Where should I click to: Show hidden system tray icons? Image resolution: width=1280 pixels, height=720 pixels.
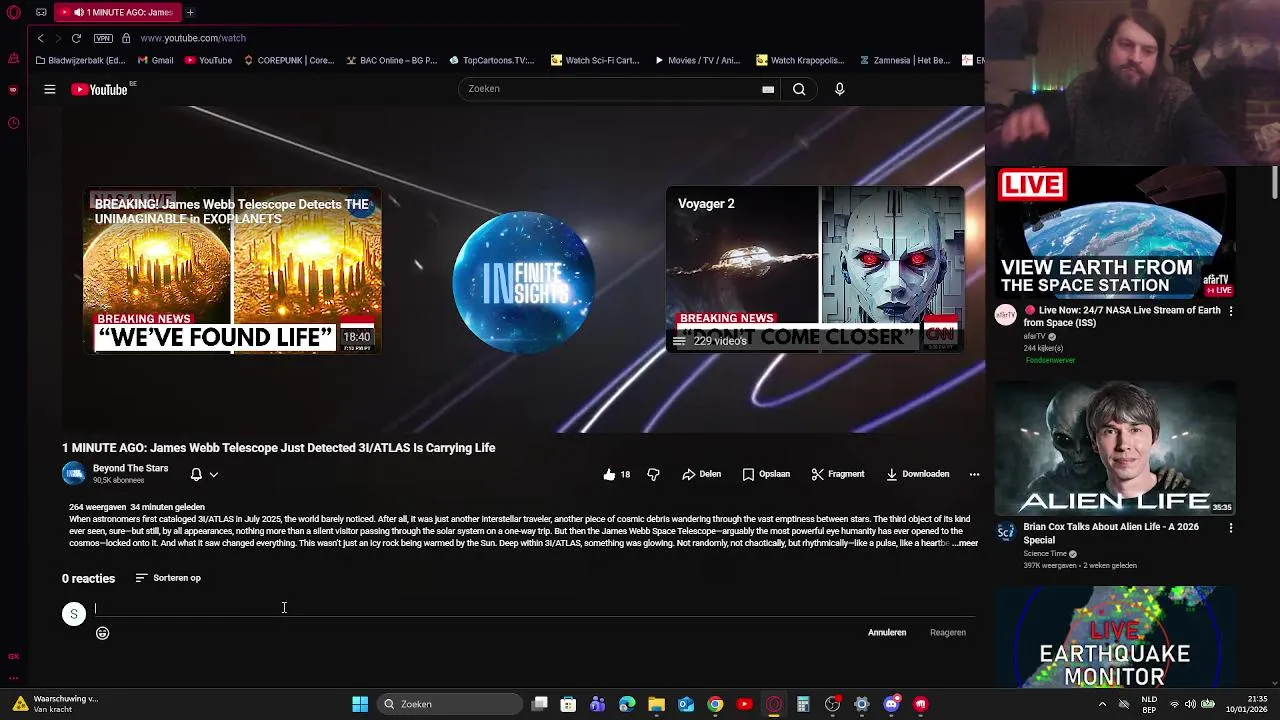(1103, 704)
